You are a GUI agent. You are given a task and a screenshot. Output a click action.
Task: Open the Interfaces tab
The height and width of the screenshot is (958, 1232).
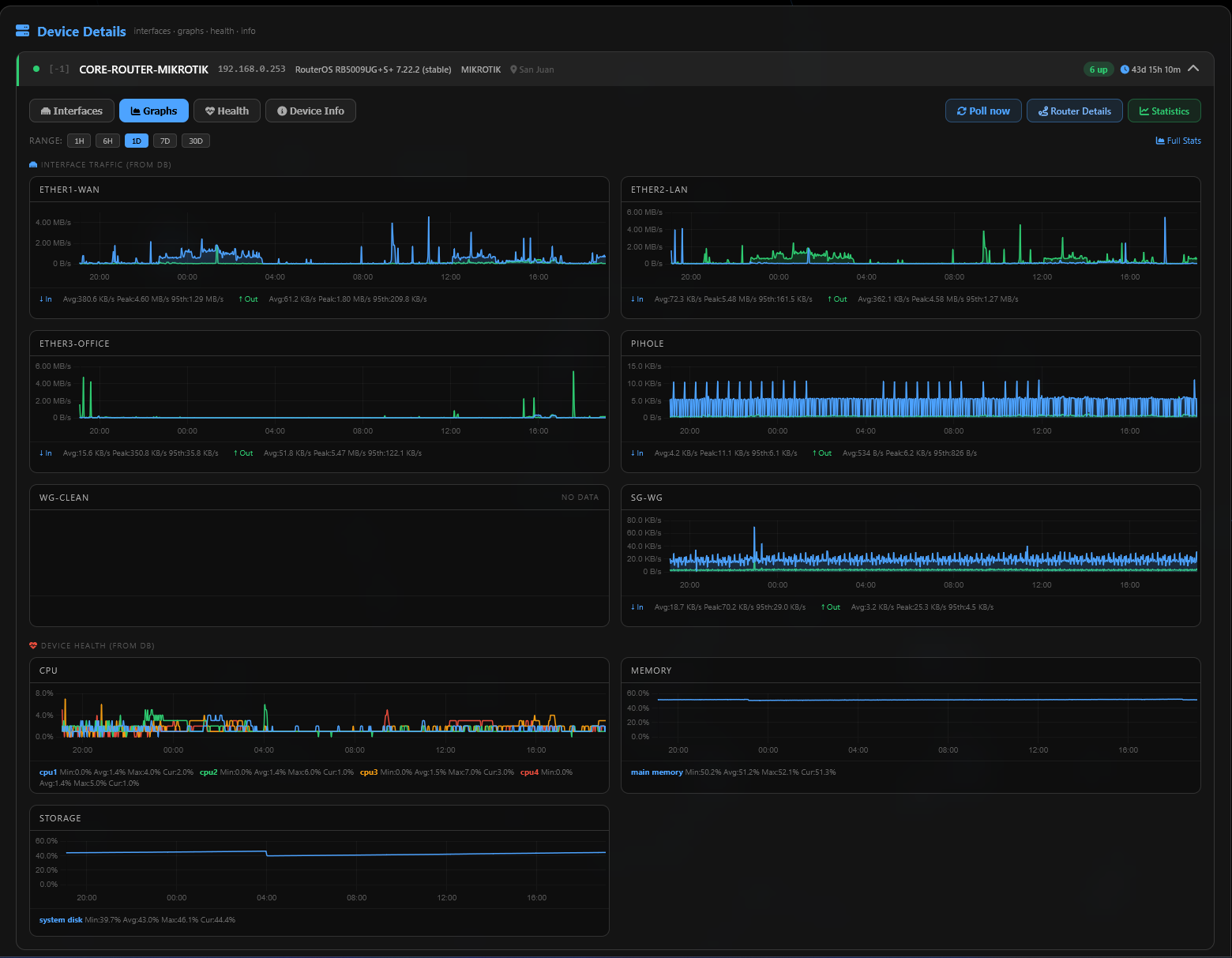(72, 111)
